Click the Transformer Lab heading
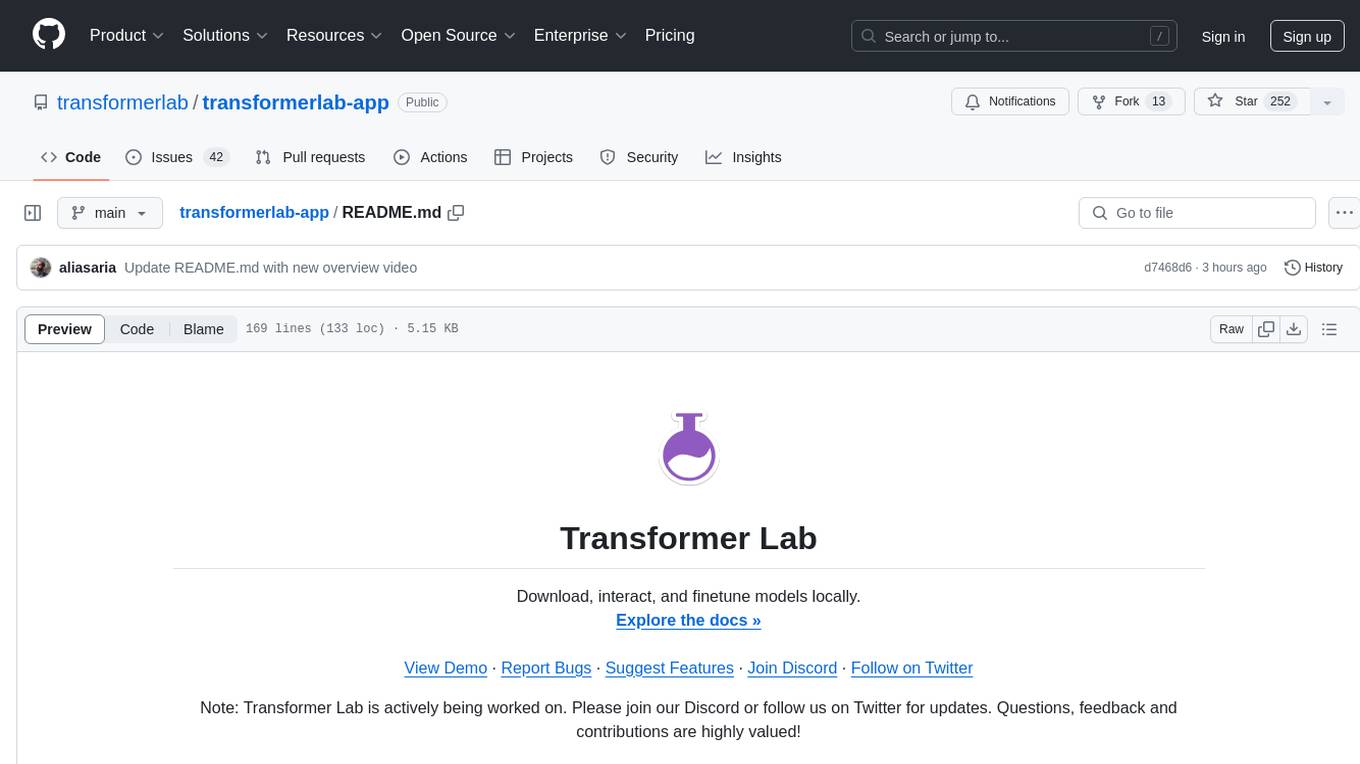This screenshot has height=764, width=1360. pyautogui.click(x=688, y=538)
